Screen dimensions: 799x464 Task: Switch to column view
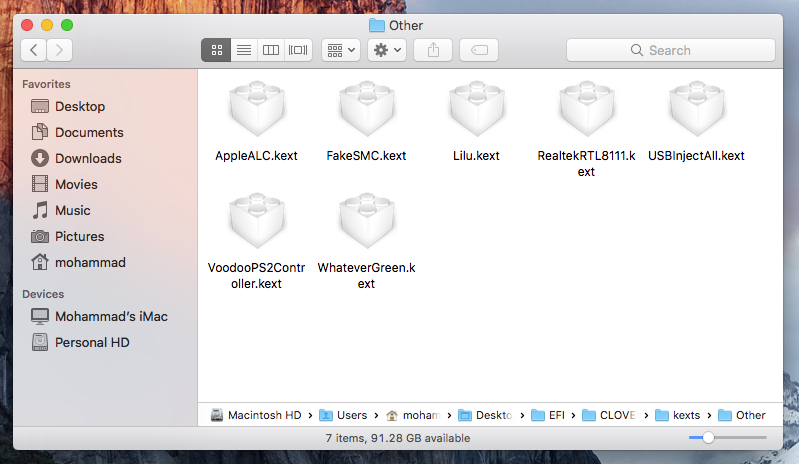pos(271,50)
